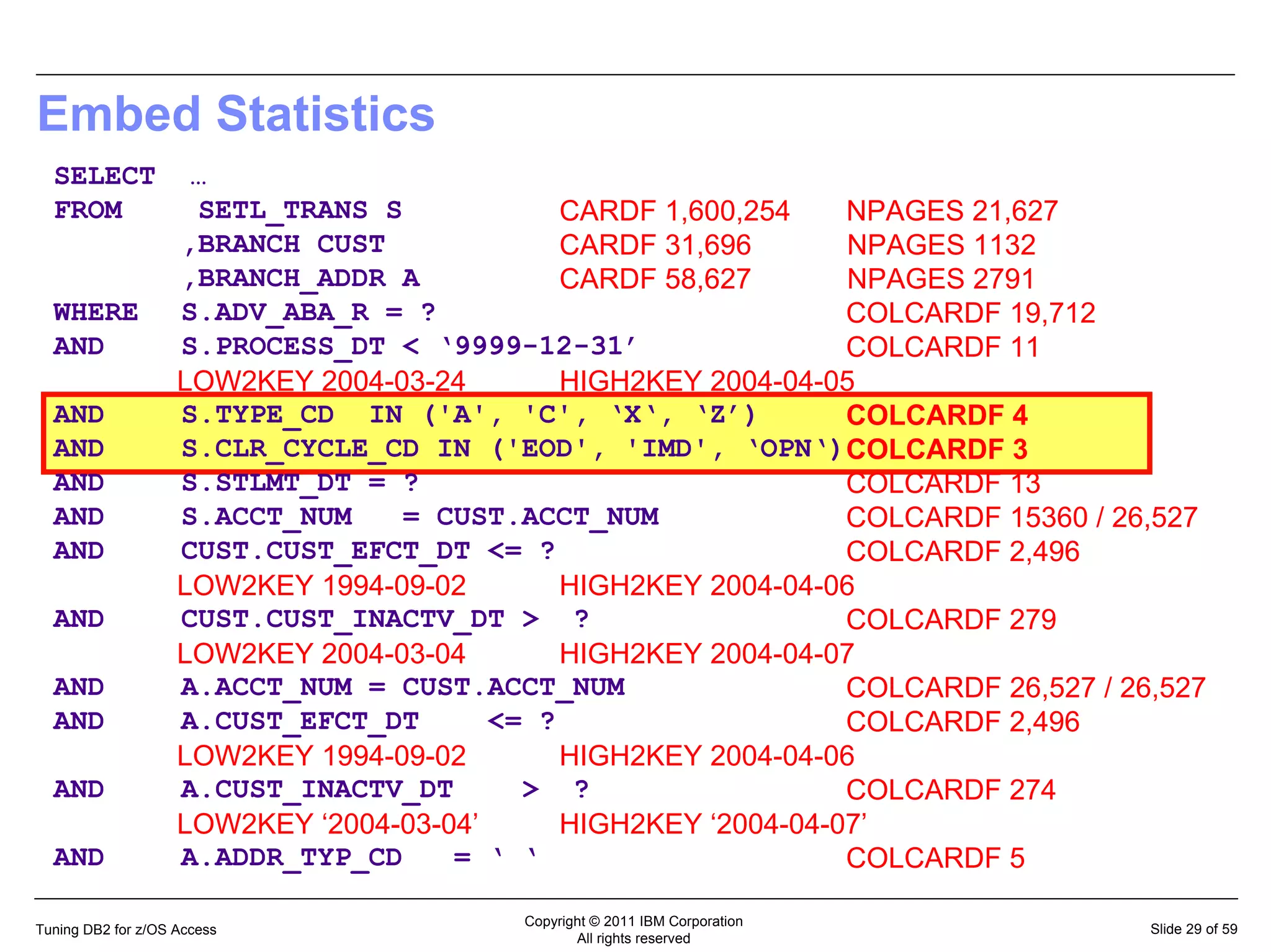Click 'COLCARDF 5' value
The height and width of the screenshot is (952, 1271).
click(936, 858)
